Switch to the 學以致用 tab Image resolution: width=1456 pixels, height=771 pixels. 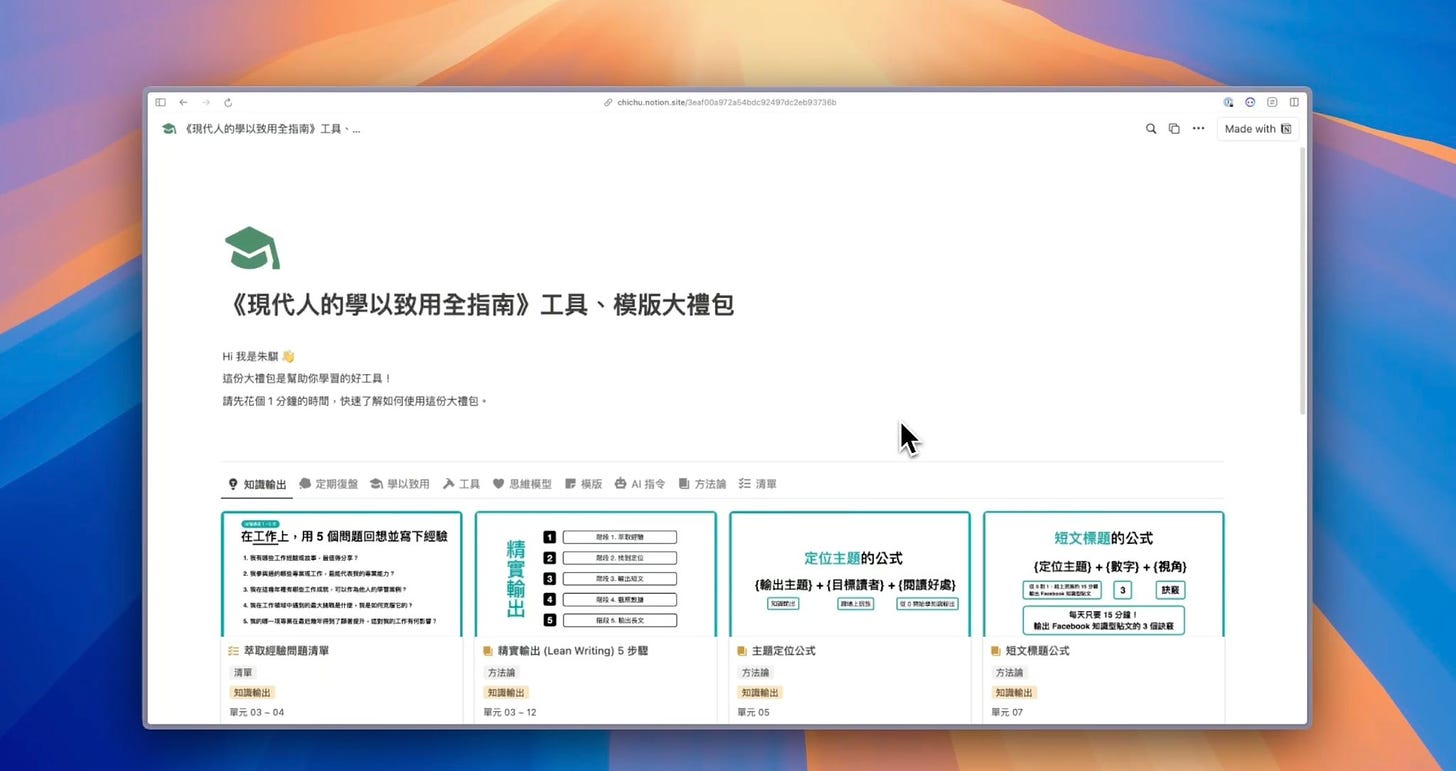click(x=399, y=484)
